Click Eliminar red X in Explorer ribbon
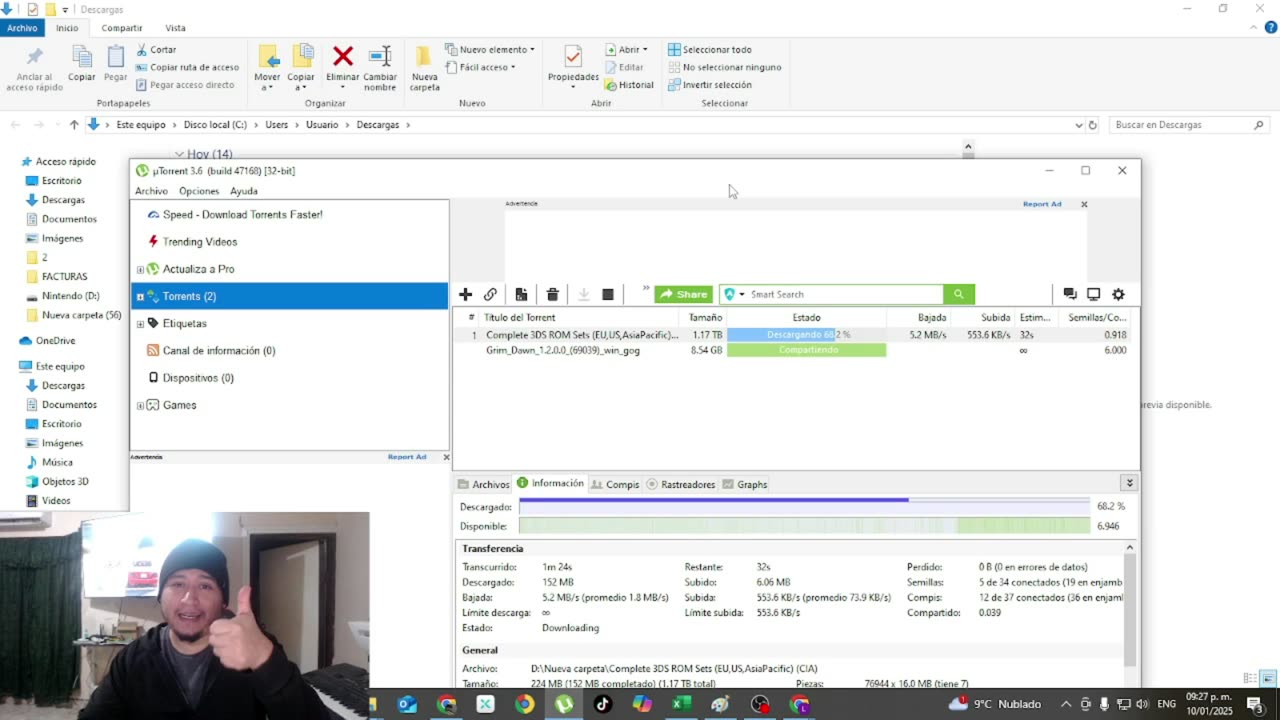The height and width of the screenshot is (720, 1280). 343,65
